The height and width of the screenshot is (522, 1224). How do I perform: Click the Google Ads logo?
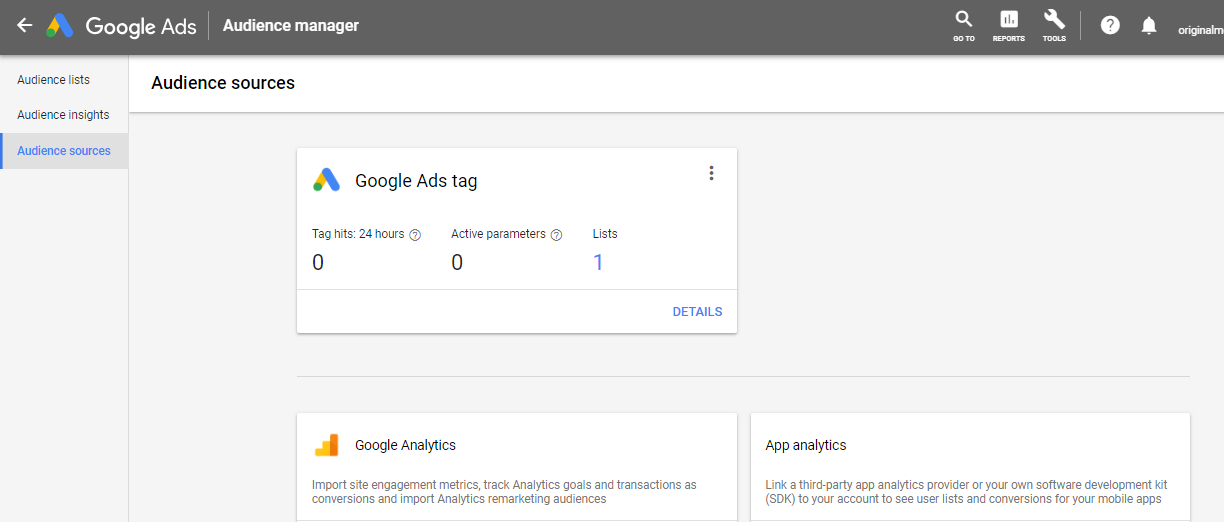(121, 26)
